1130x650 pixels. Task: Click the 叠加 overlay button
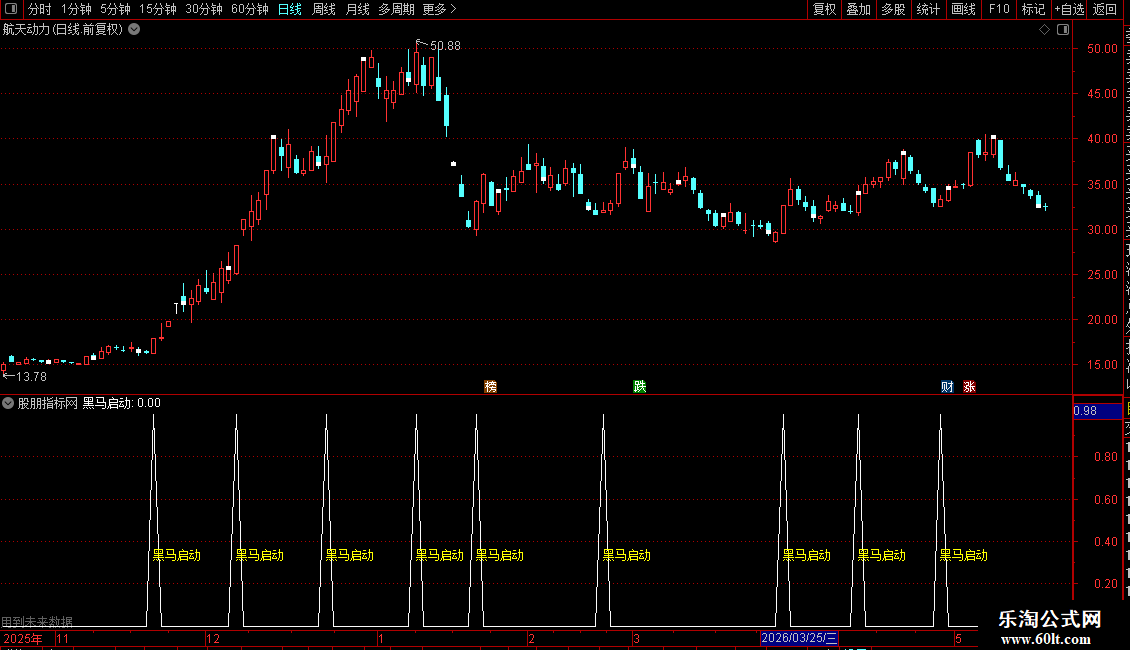click(858, 9)
